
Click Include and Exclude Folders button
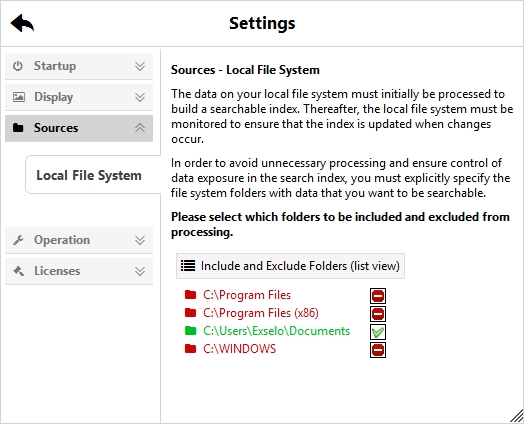click(x=290, y=266)
